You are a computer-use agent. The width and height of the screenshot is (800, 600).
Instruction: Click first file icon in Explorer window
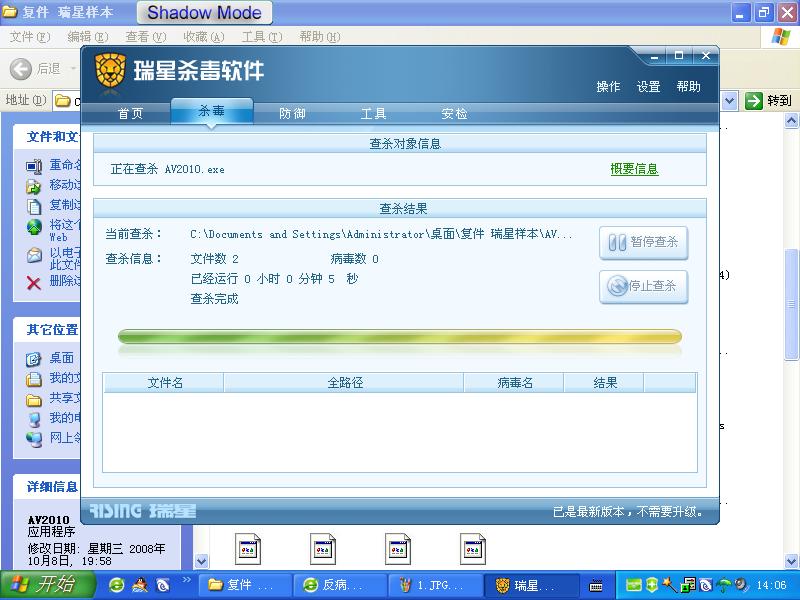click(247, 549)
